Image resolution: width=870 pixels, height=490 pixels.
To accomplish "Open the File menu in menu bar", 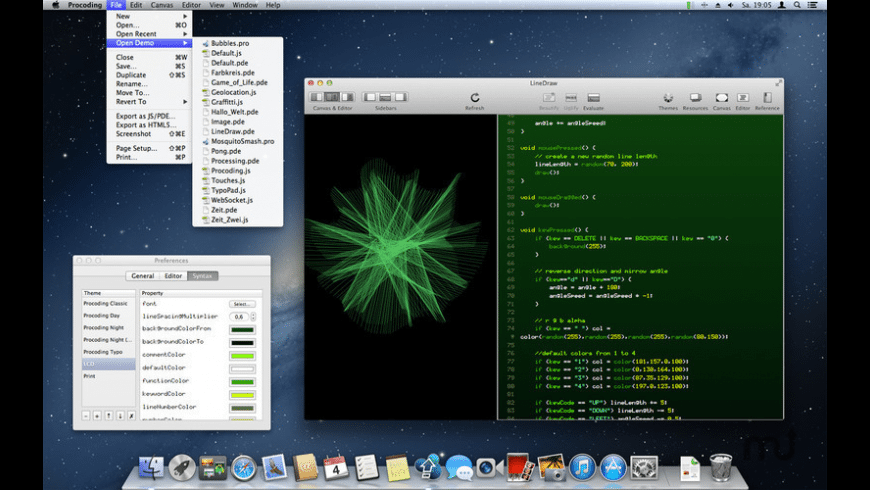I will [116, 5].
